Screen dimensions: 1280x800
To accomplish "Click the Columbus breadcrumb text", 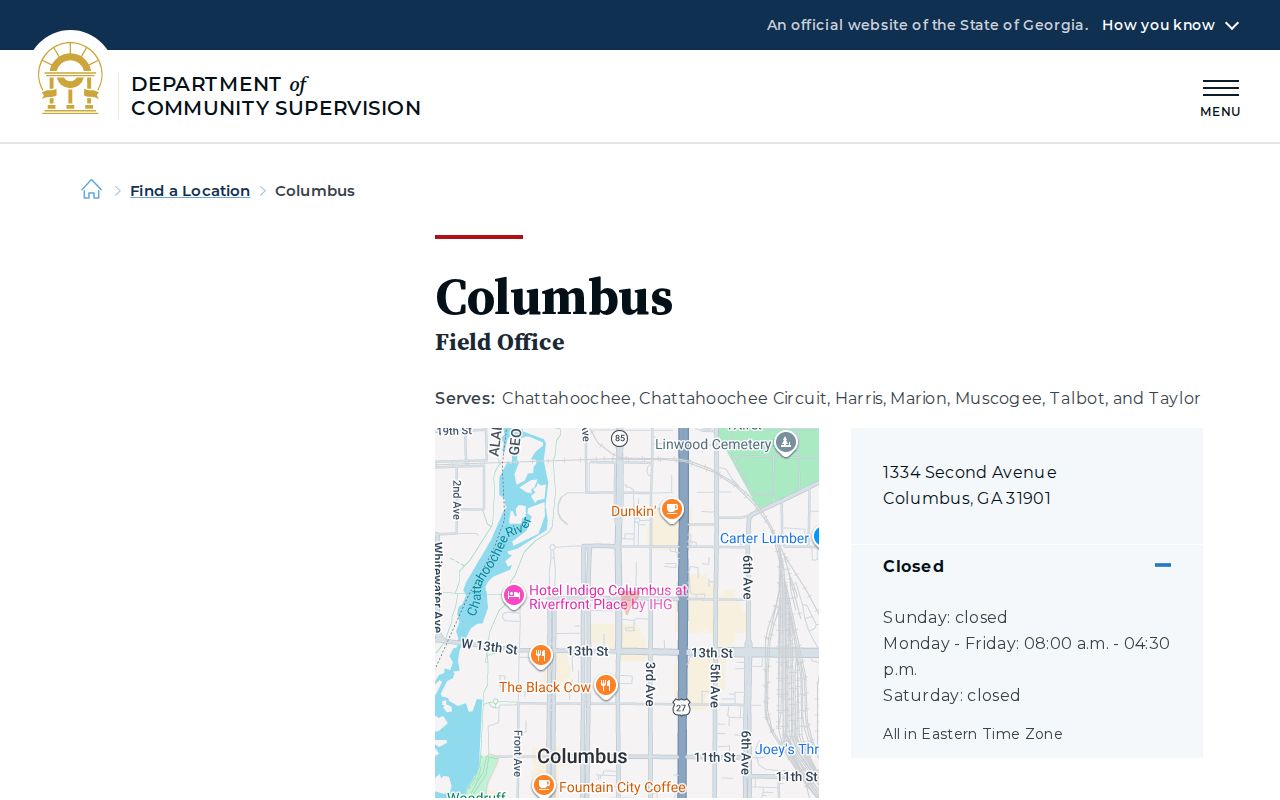I will pyautogui.click(x=315, y=191).
